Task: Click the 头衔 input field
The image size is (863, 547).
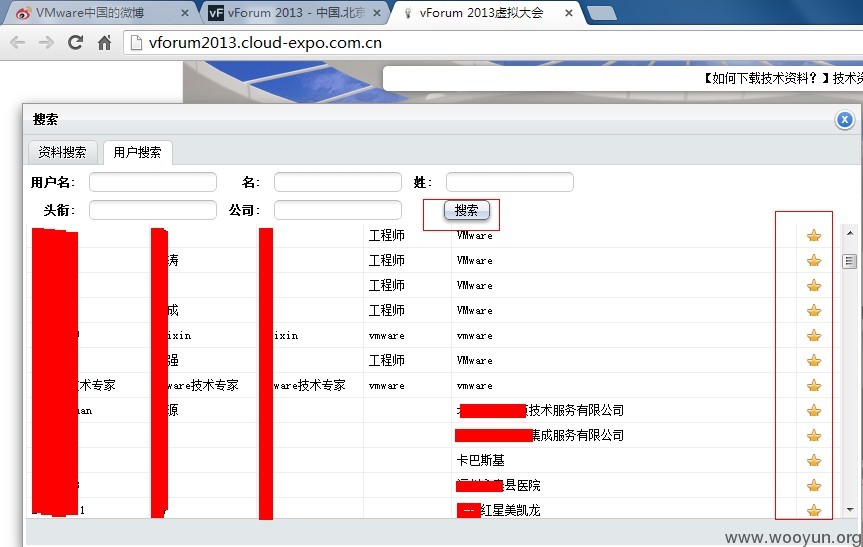Action: click(x=152, y=210)
